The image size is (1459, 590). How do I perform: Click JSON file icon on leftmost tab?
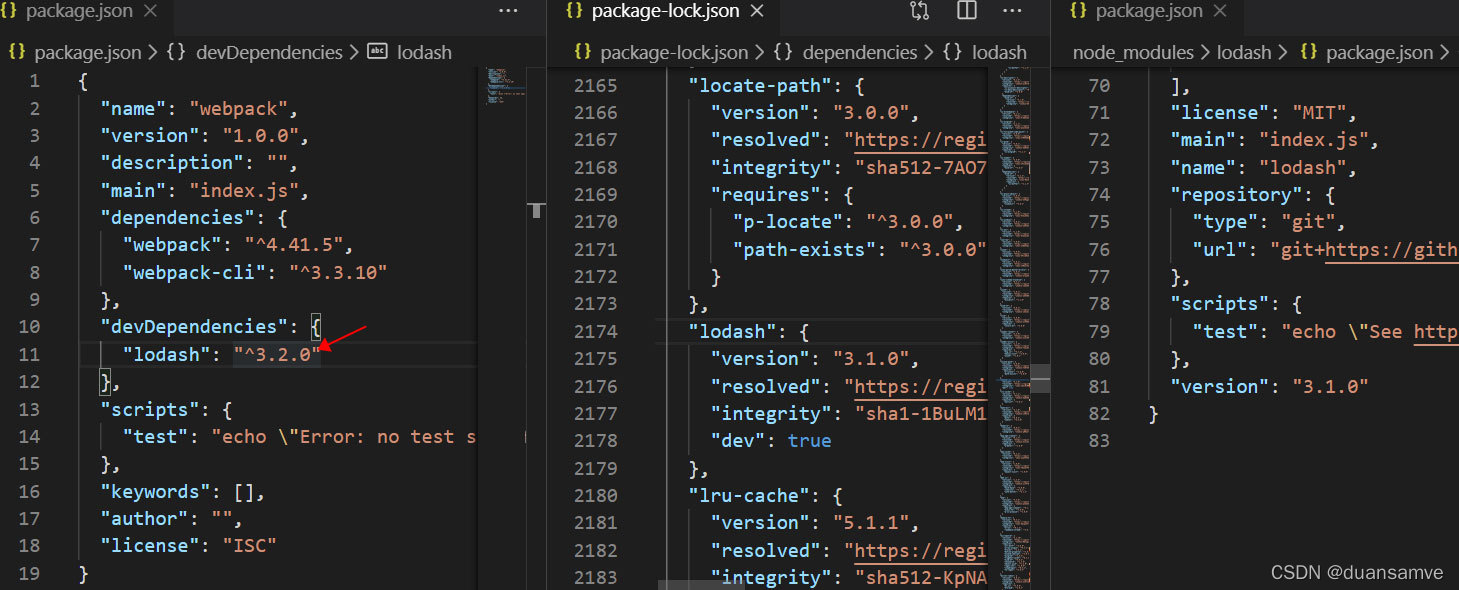pos(9,11)
